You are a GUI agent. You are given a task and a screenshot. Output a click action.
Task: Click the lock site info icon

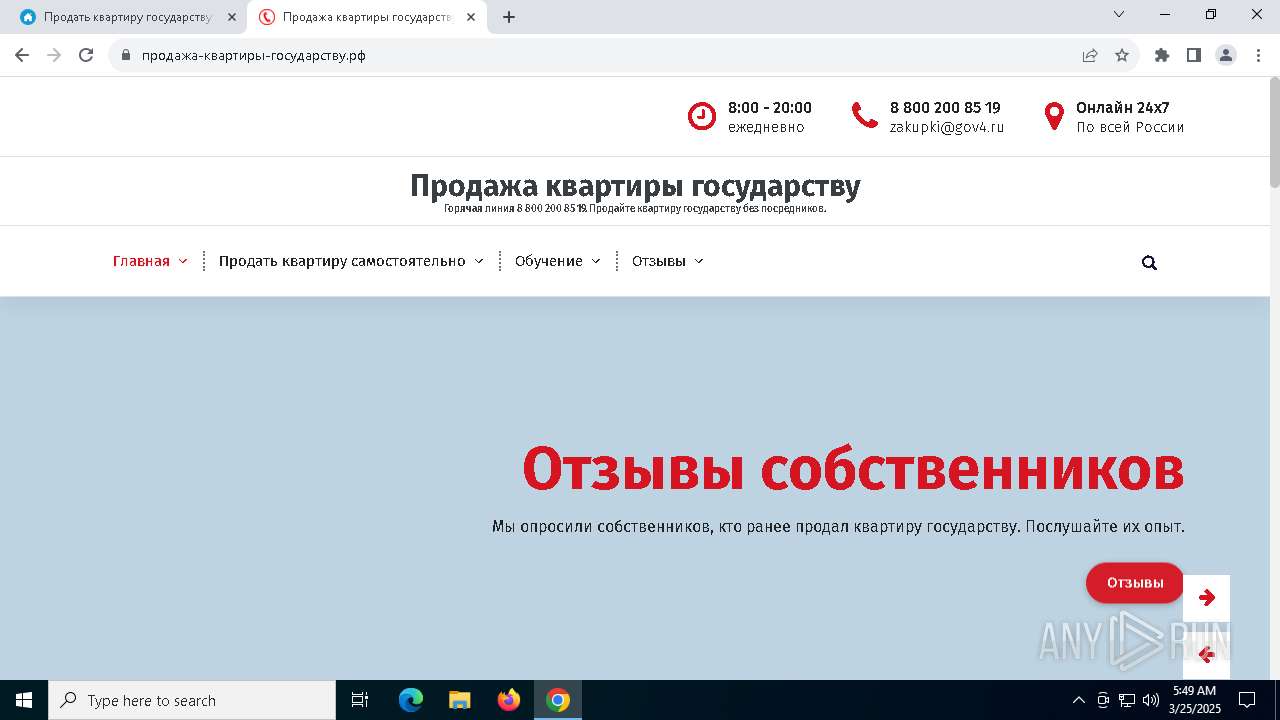click(x=126, y=55)
